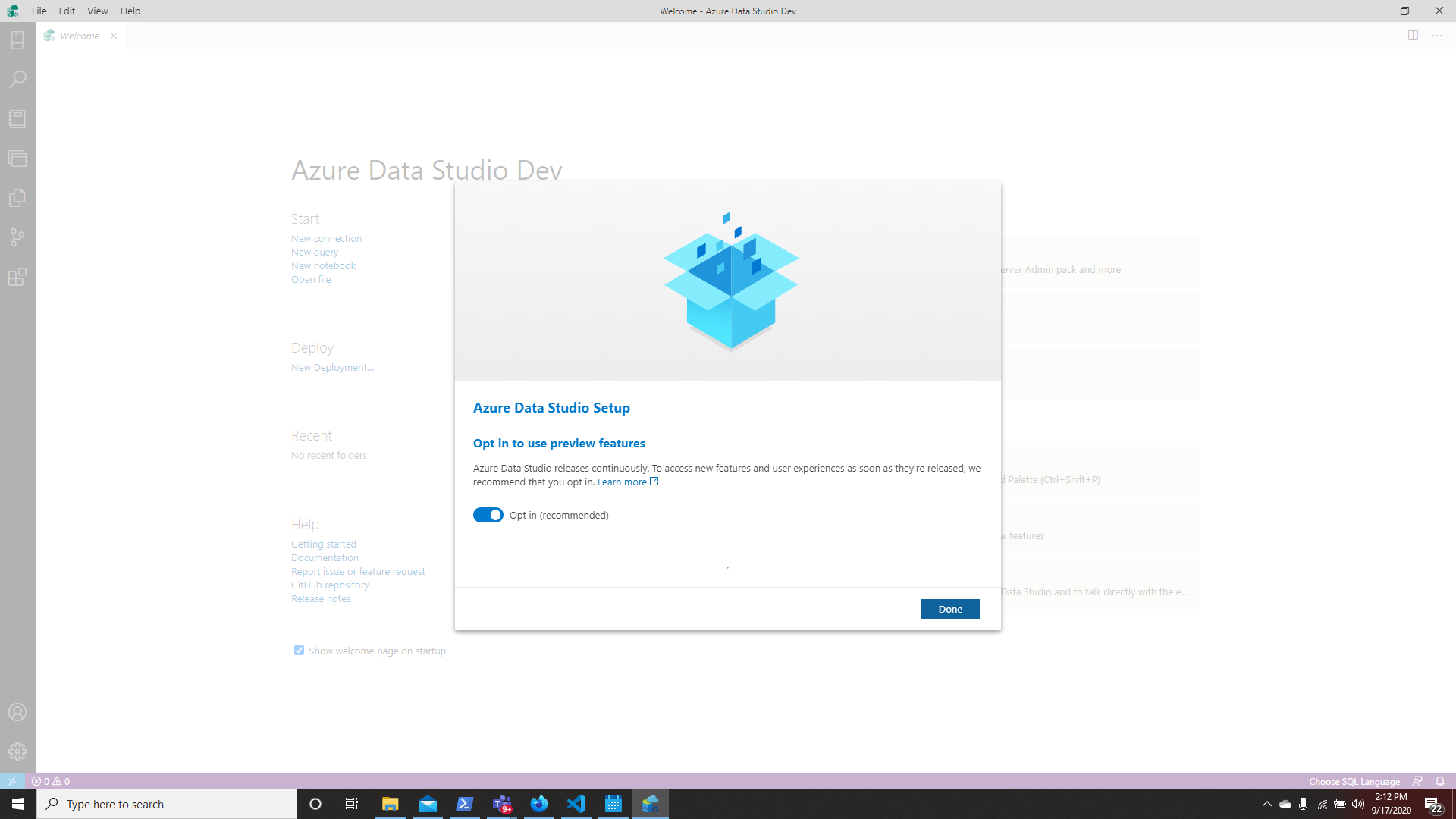Open PowerShell from the taskbar
Image resolution: width=1456 pixels, height=819 pixels.
[465, 804]
